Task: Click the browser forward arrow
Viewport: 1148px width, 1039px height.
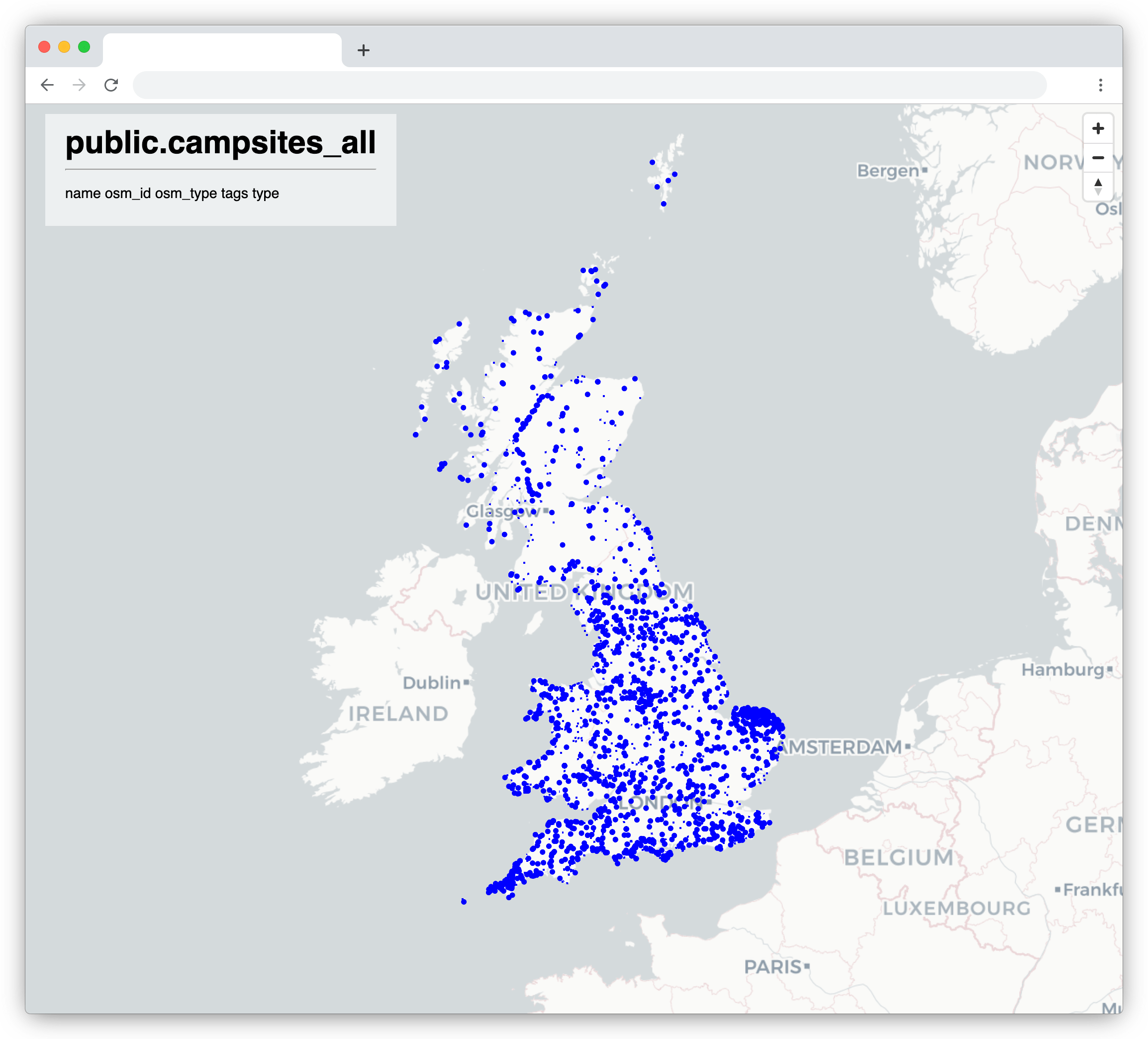Action: 79,85
